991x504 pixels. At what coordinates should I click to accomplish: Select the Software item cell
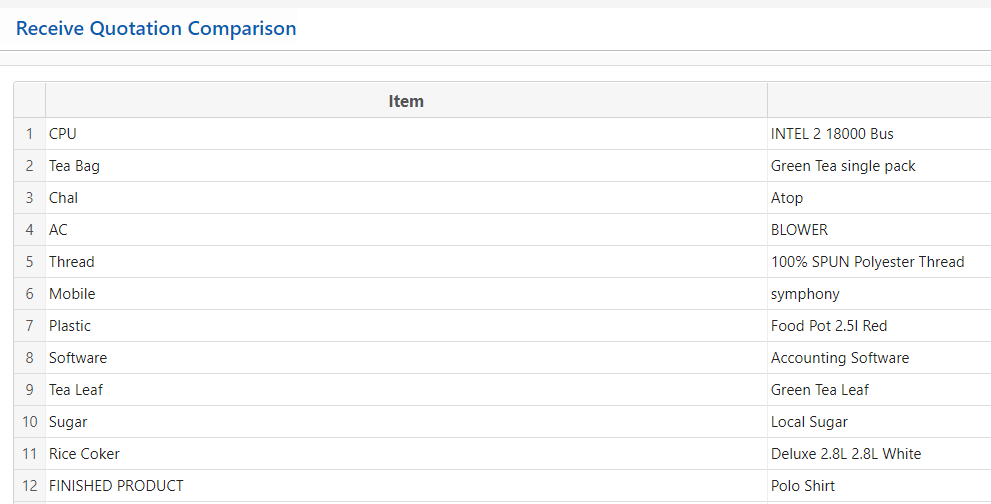coord(406,358)
